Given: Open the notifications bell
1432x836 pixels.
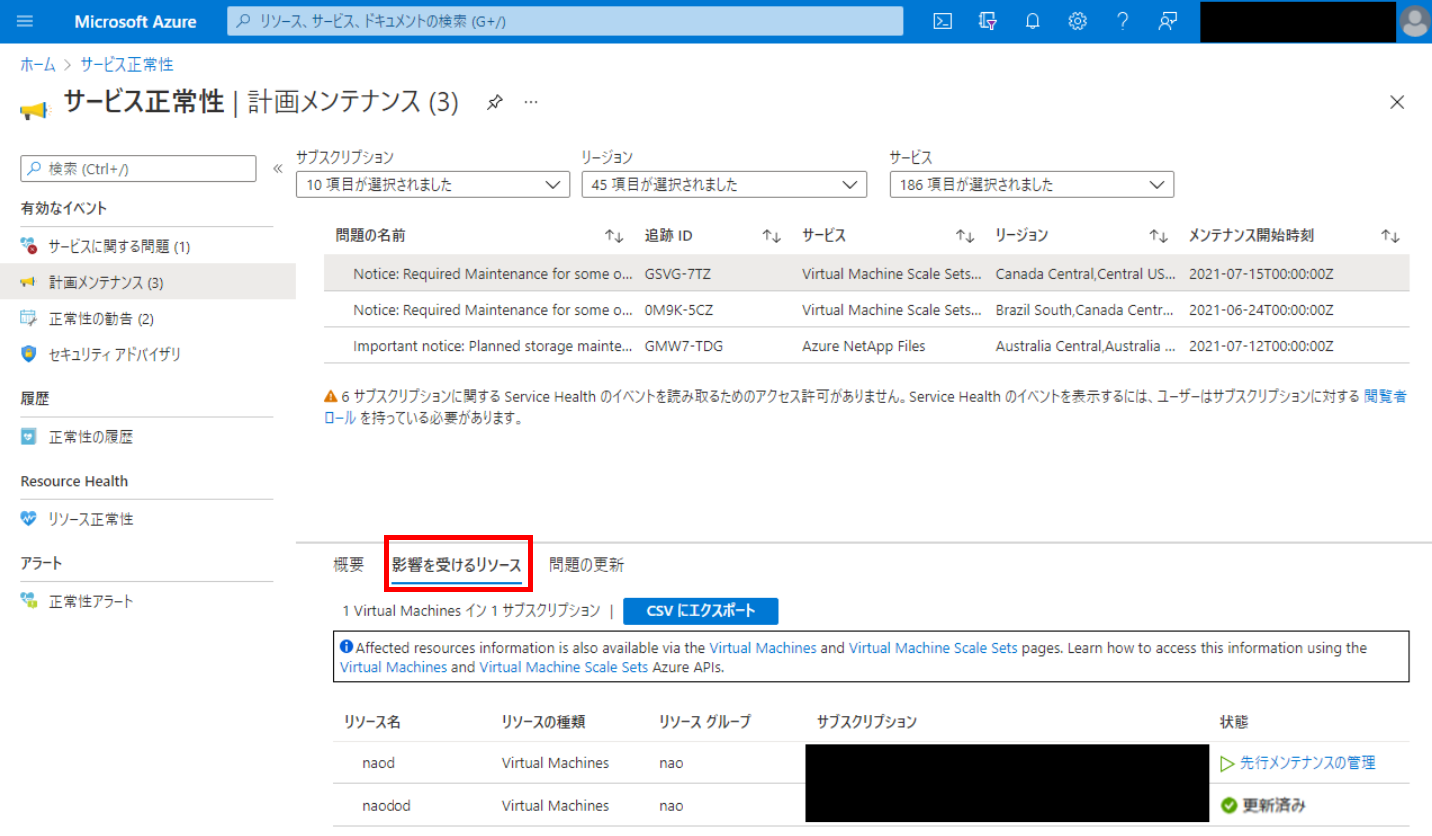Looking at the screenshot, I should (x=1033, y=21).
